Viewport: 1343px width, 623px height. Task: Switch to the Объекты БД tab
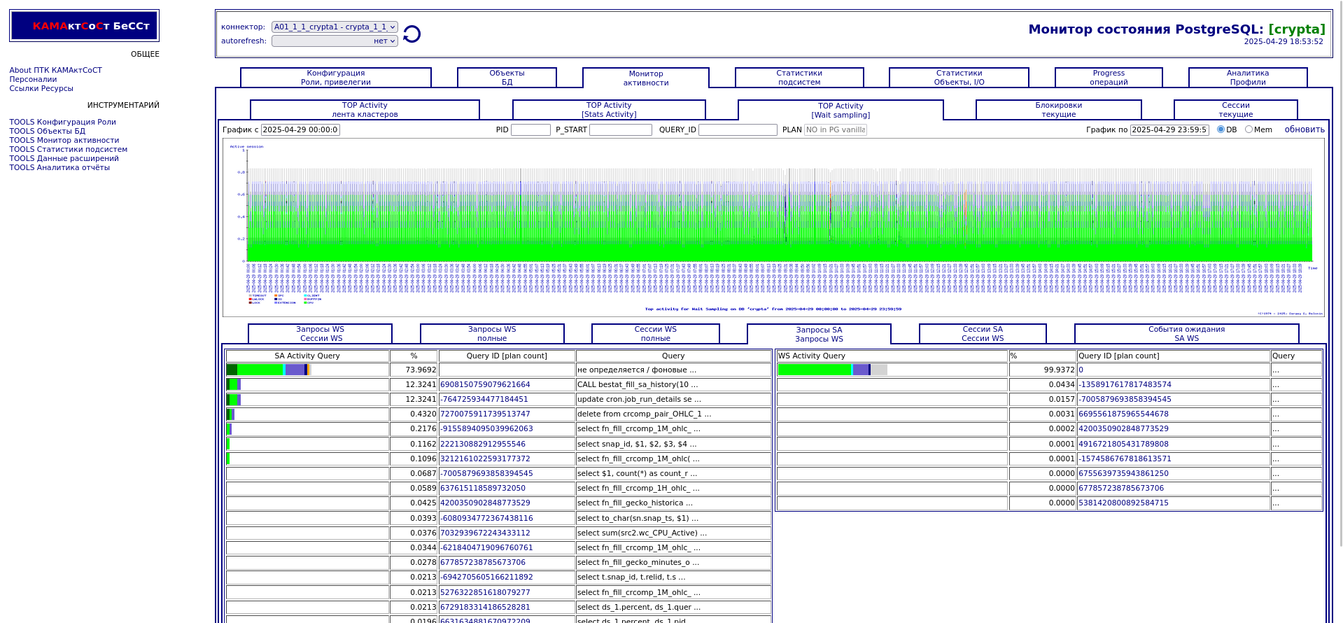pyautogui.click(x=507, y=78)
